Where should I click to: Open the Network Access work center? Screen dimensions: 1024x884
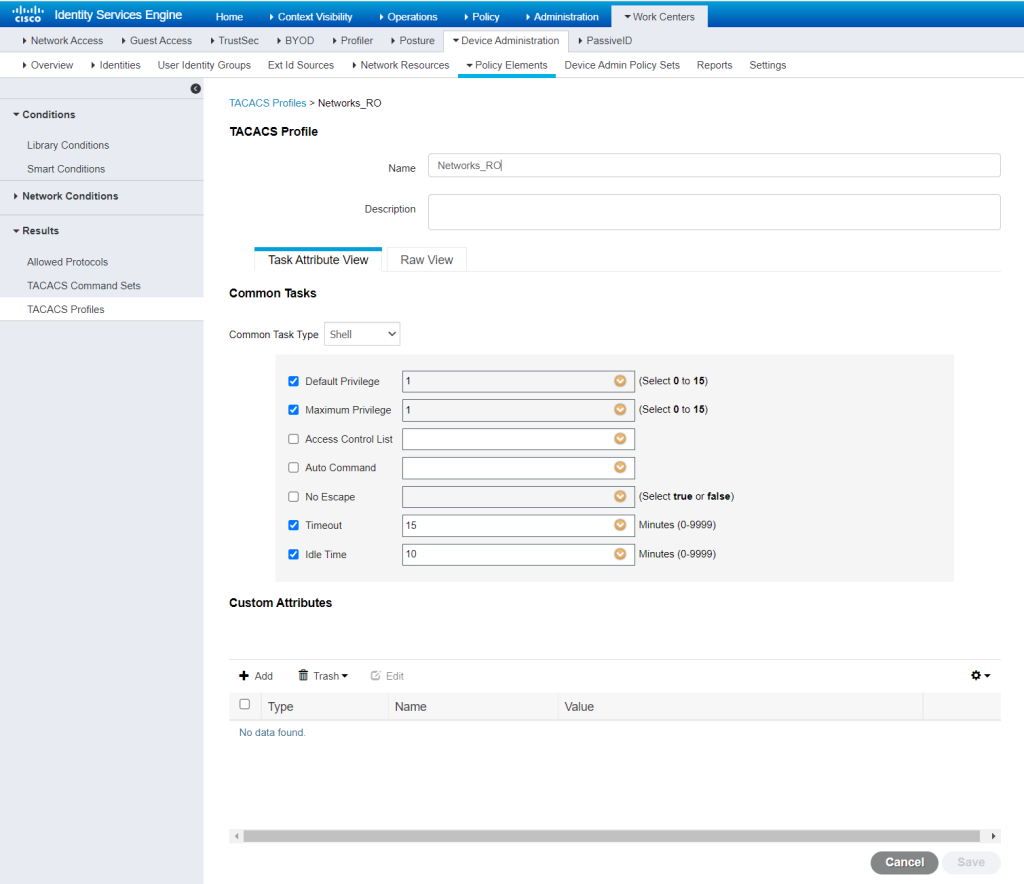[x=63, y=40]
